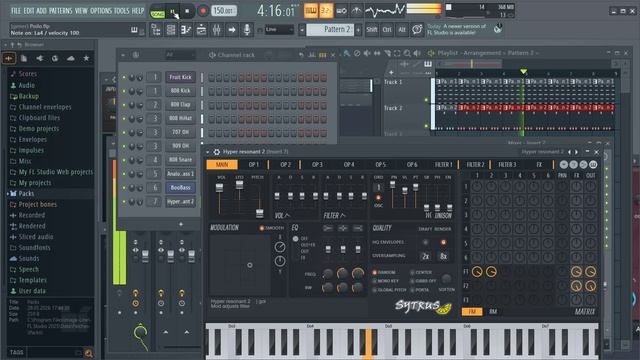
Task: Mute the Fruit Kick channel via its green LED
Action: click(x=124, y=77)
